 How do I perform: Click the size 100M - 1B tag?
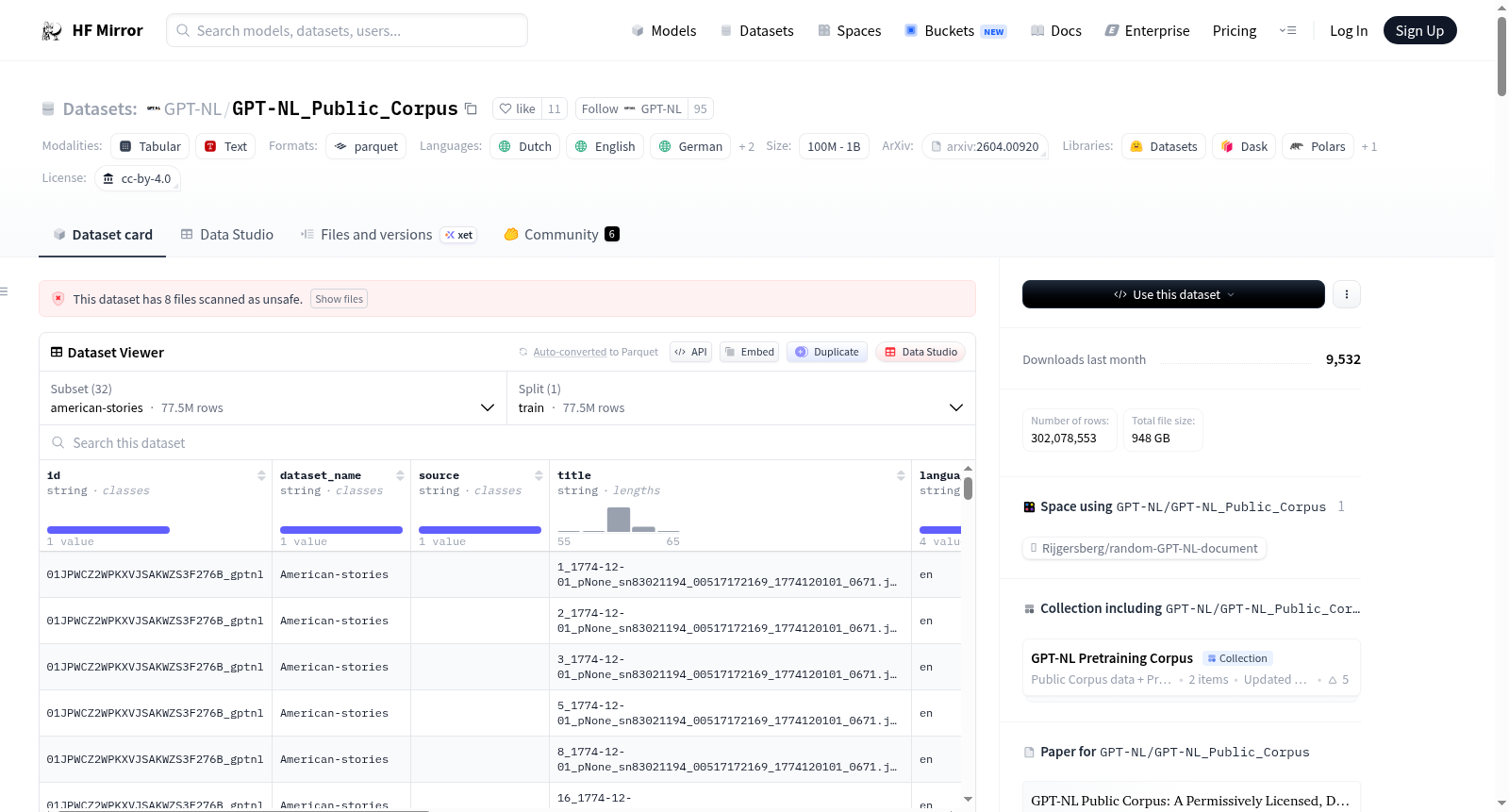[834, 146]
